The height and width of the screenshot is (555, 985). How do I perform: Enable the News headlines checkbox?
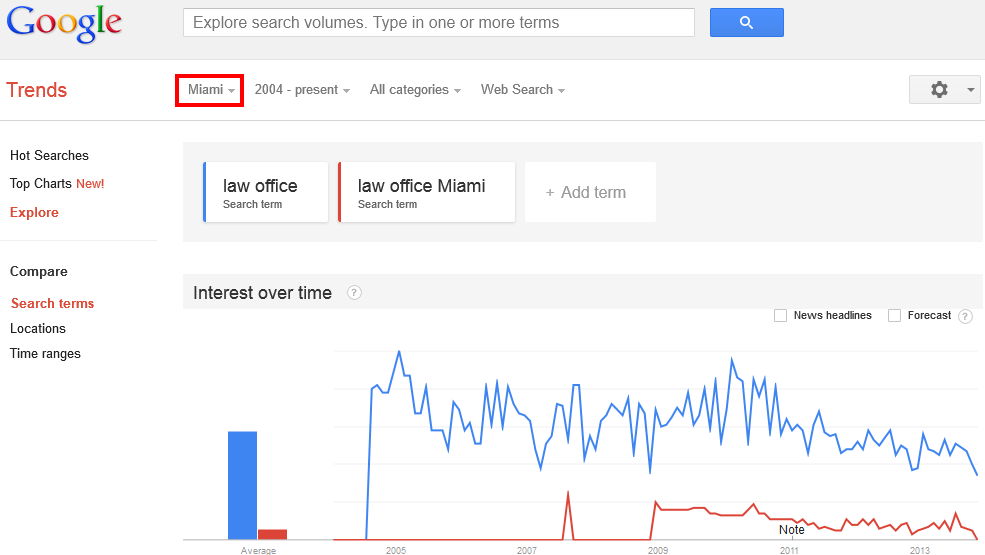[x=780, y=316]
